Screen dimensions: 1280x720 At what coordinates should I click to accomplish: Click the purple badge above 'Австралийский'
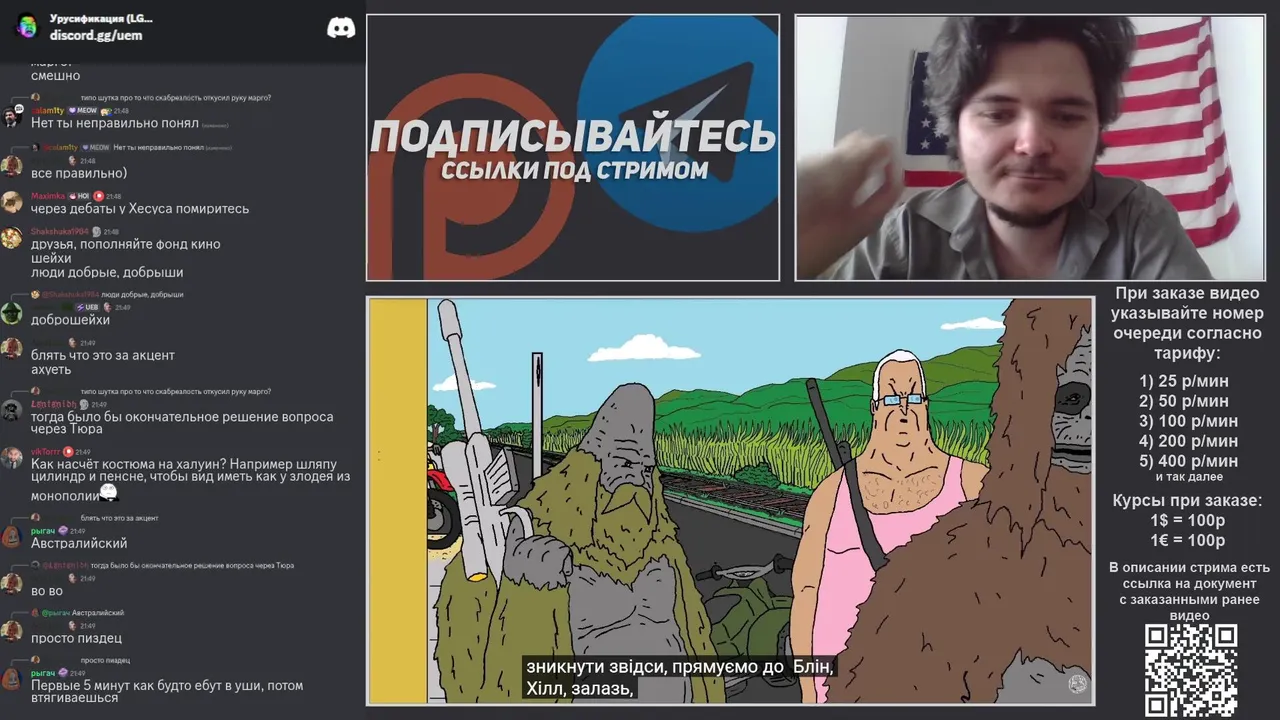click(63, 530)
